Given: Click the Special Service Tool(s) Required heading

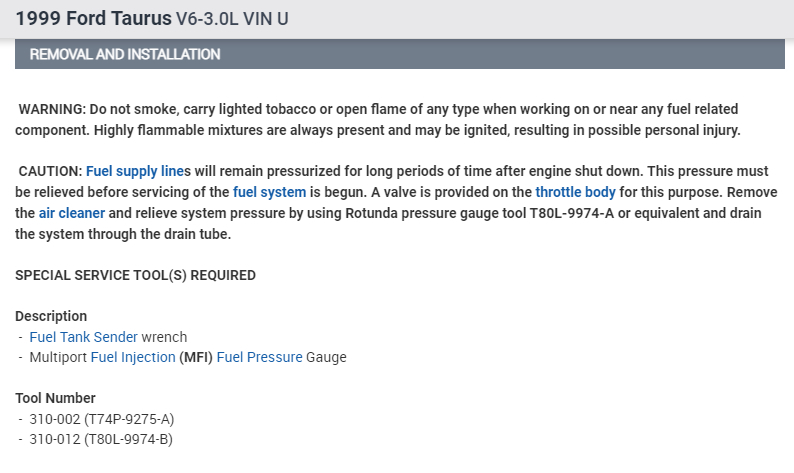Looking at the screenshot, I should (135, 275).
